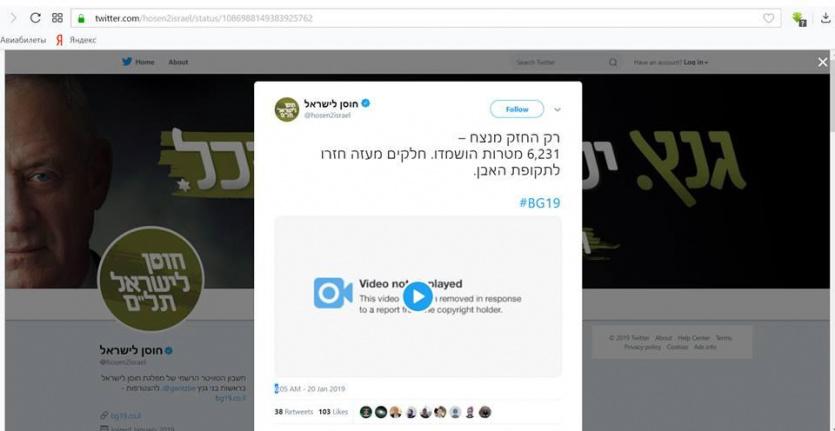Follow the hosen2israel account

click(517, 109)
